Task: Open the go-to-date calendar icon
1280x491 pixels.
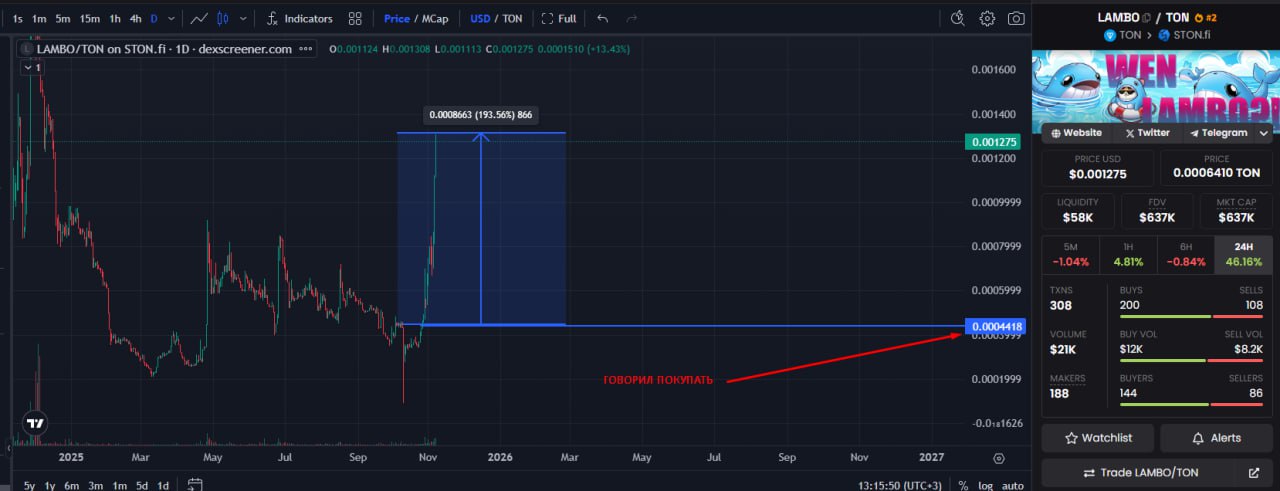Action: click(195, 485)
